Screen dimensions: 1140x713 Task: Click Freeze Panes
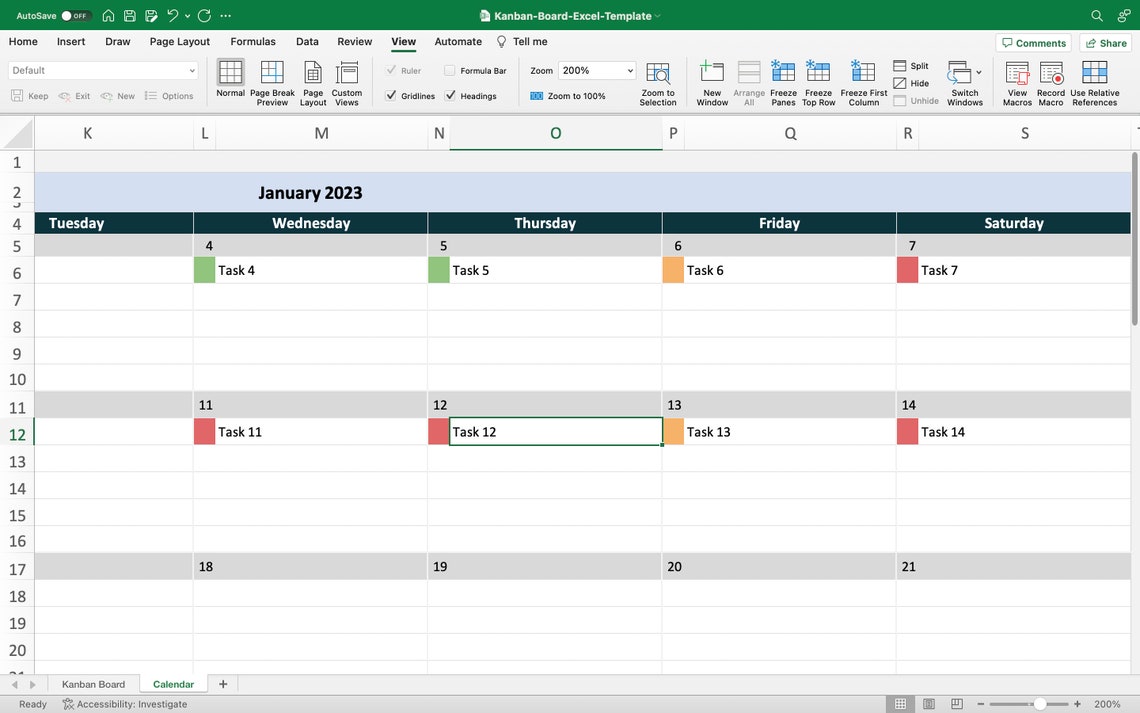point(783,83)
